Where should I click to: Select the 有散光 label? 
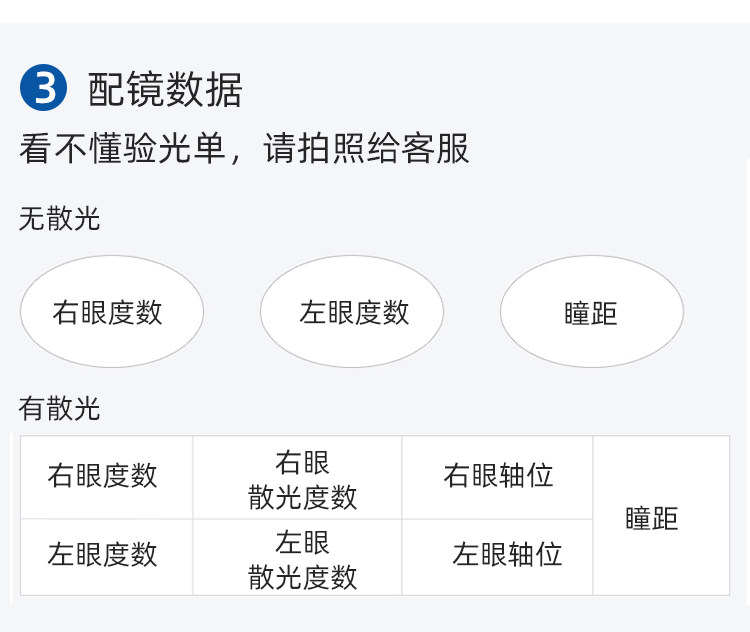(59, 408)
